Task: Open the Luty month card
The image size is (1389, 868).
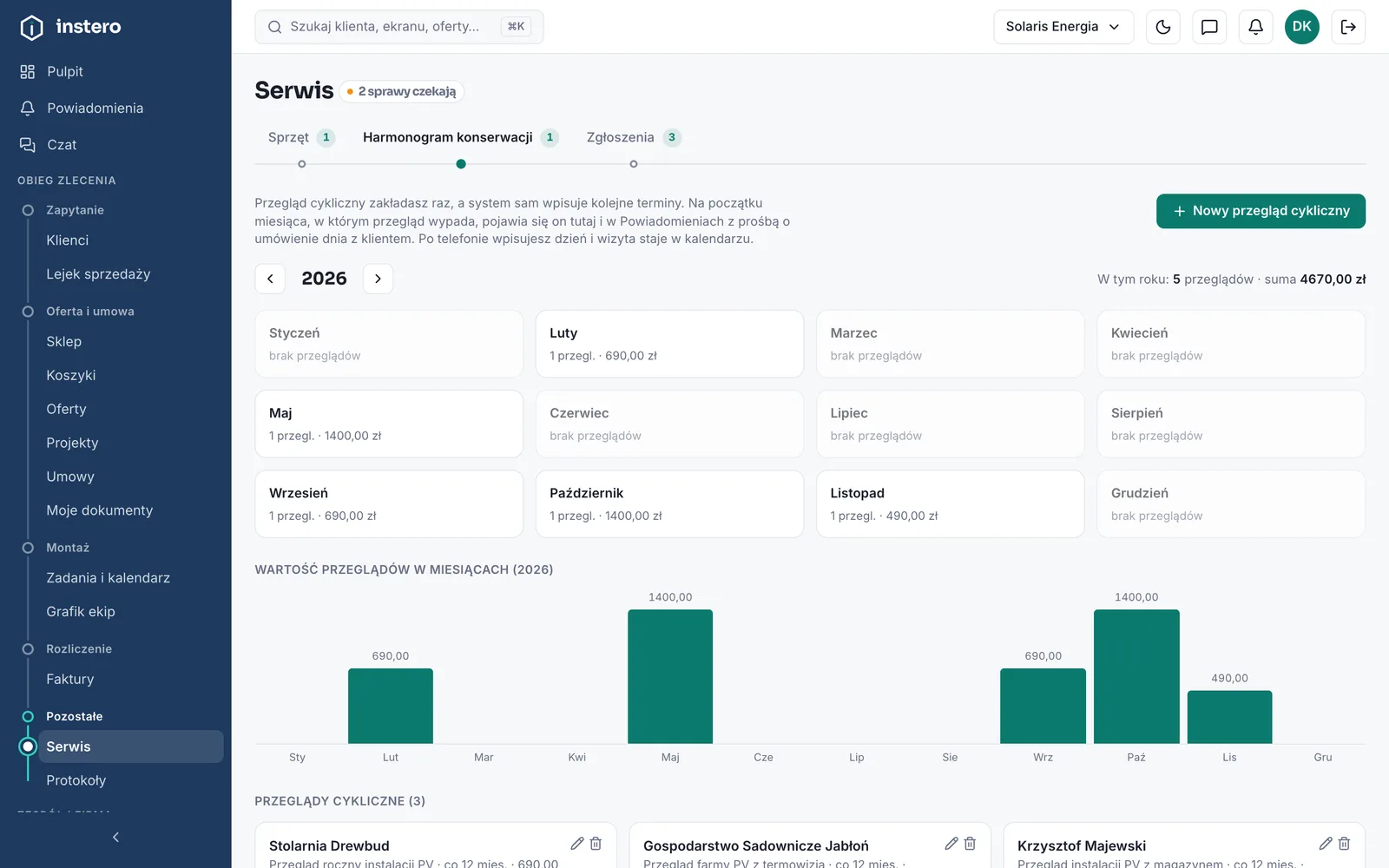Action: [x=669, y=344]
